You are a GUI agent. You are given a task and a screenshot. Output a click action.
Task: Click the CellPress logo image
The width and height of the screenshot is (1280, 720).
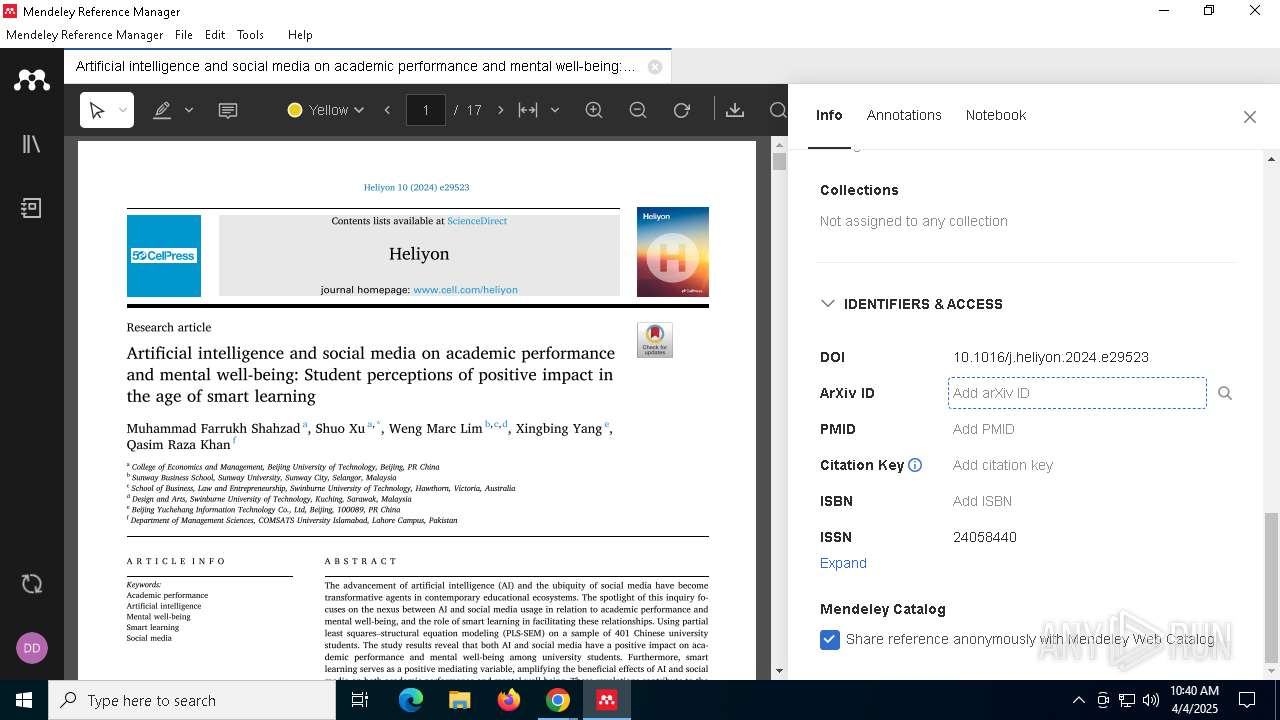(164, 256)
